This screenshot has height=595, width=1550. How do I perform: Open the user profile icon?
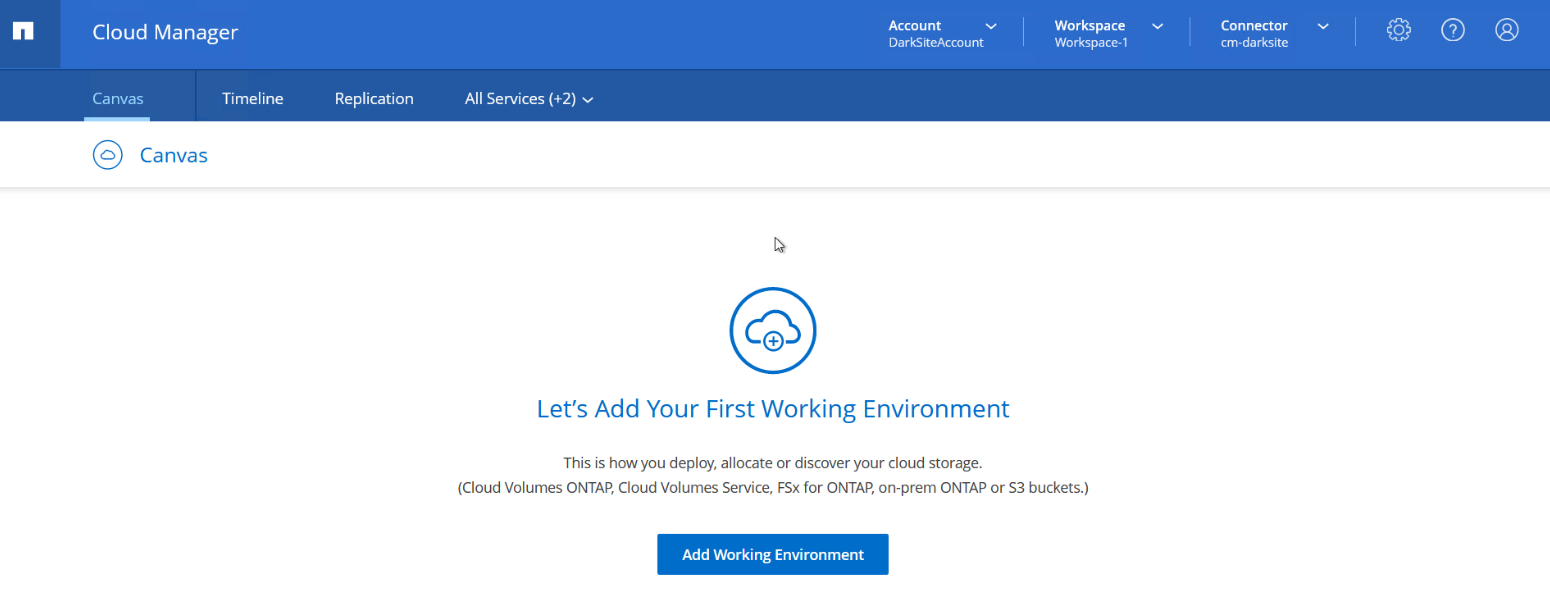tap(1506, 30)
